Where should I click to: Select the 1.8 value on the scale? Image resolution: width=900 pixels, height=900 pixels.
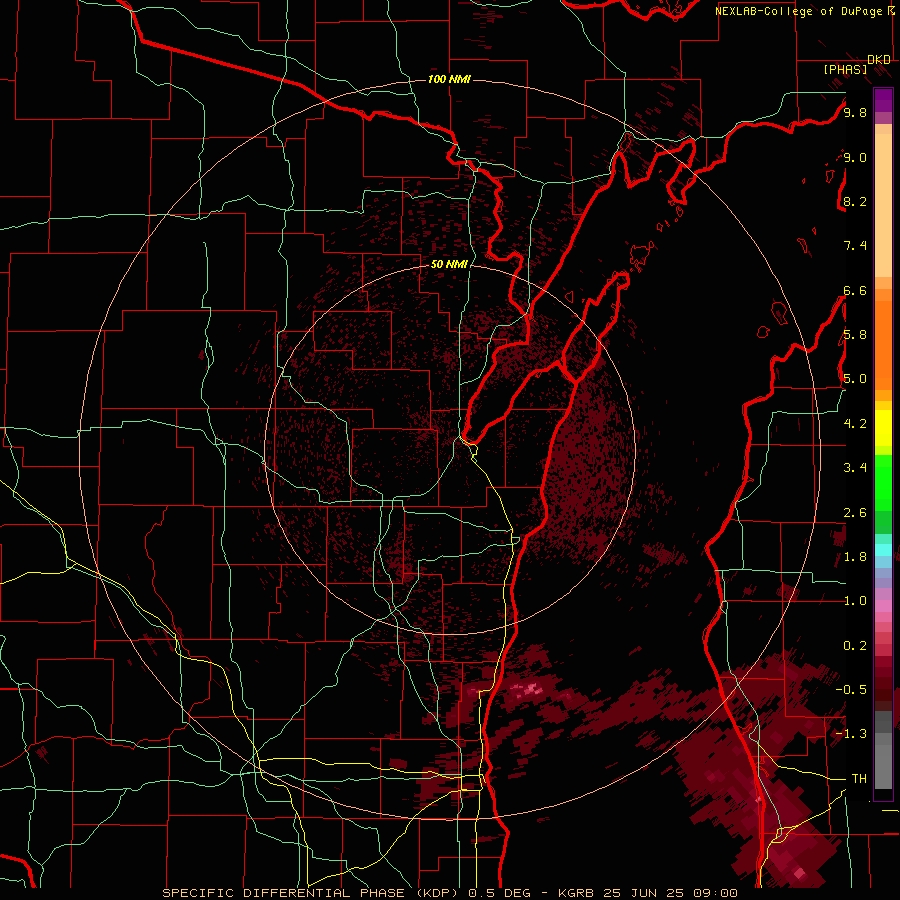click(855, 557)
